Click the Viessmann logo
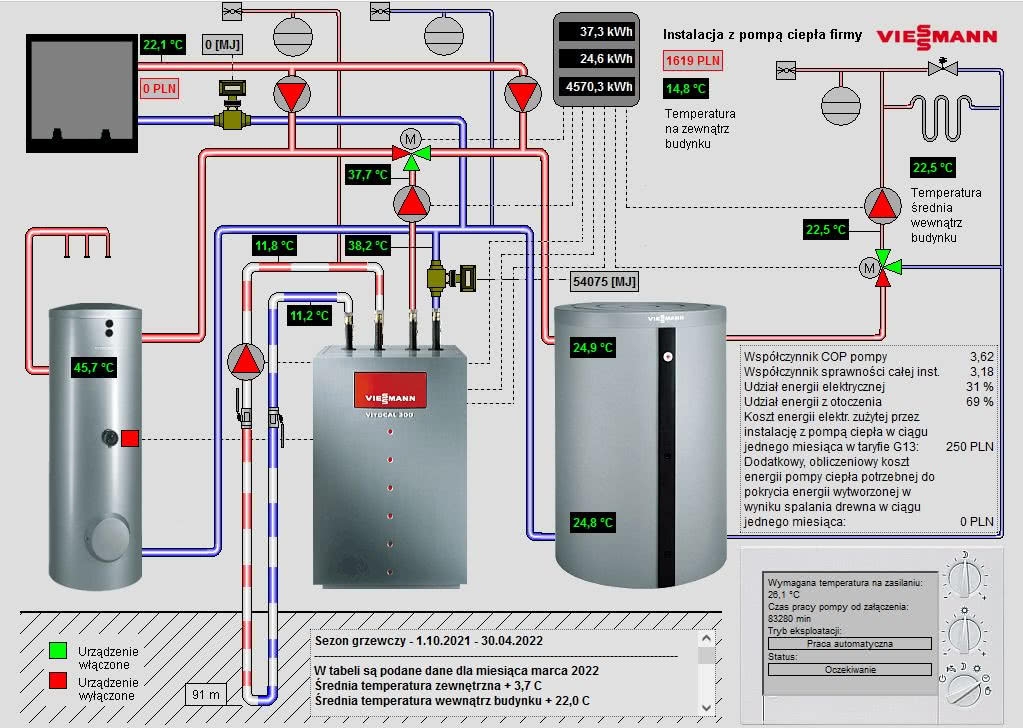The height and width of the screenshot is (728, 1023). point(936,37)
